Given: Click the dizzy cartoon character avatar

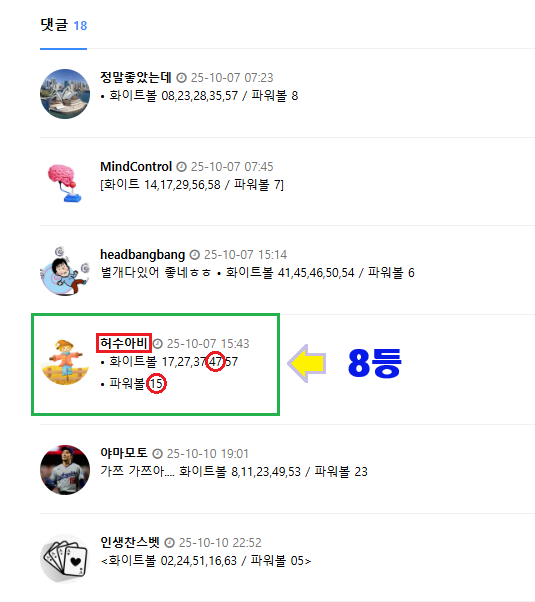Looking at the screenshot, I should [65, 271].
